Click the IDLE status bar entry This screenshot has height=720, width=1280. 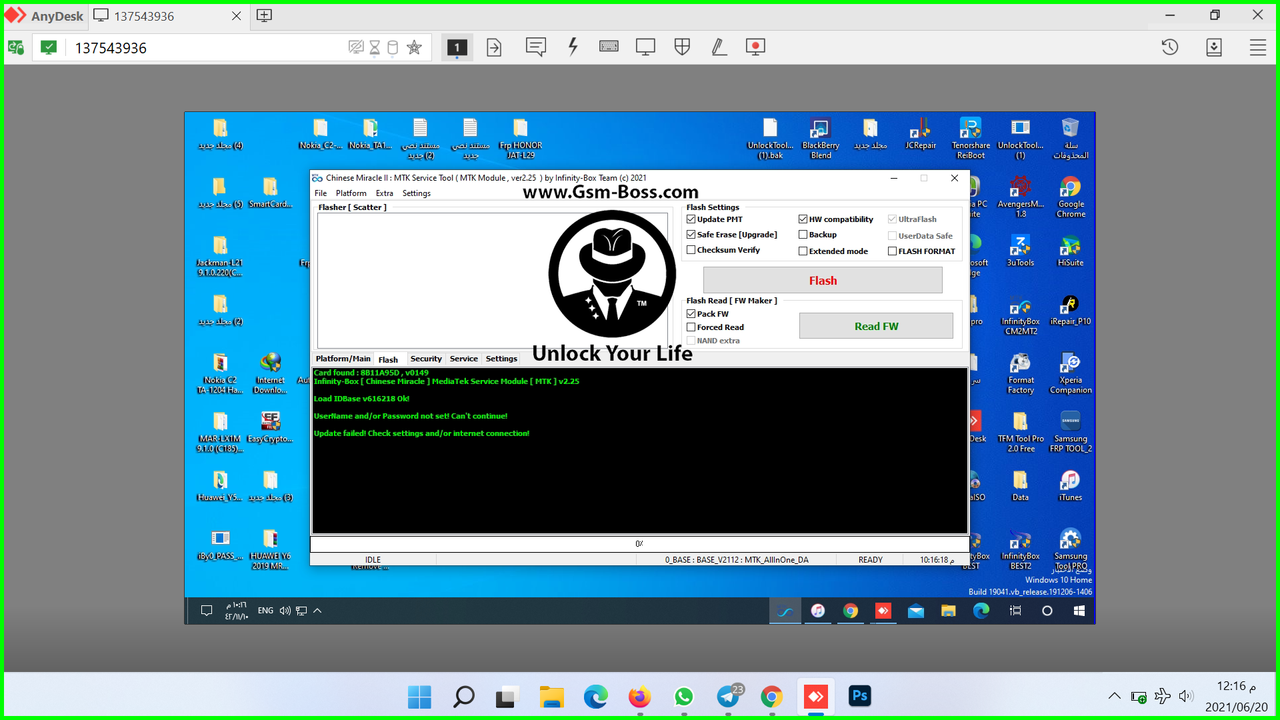click(x=373, y=560)
